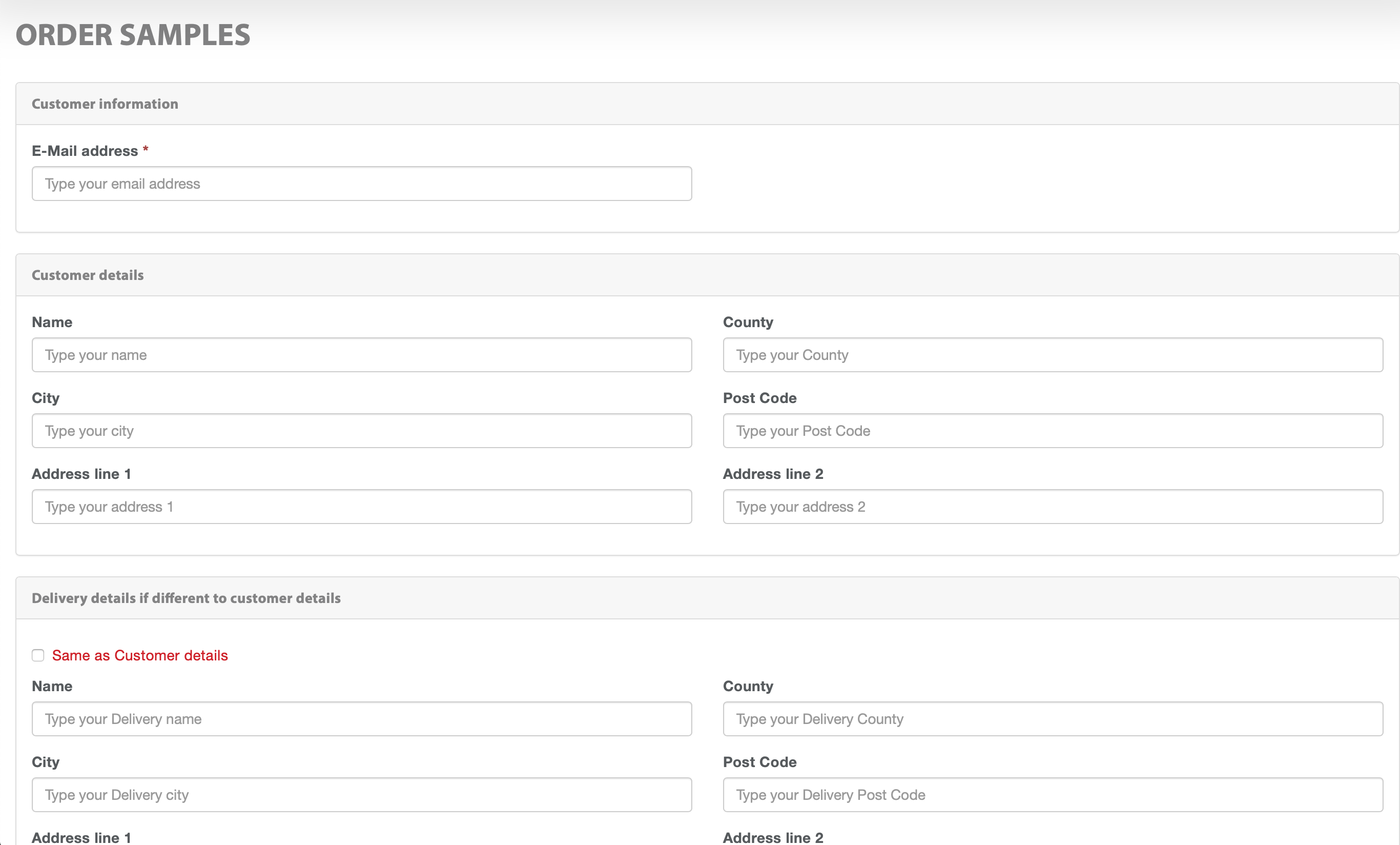Click the E-Mail address input field
The width and height of the screenshot is (1400, 845).
[x=361, y=184]
